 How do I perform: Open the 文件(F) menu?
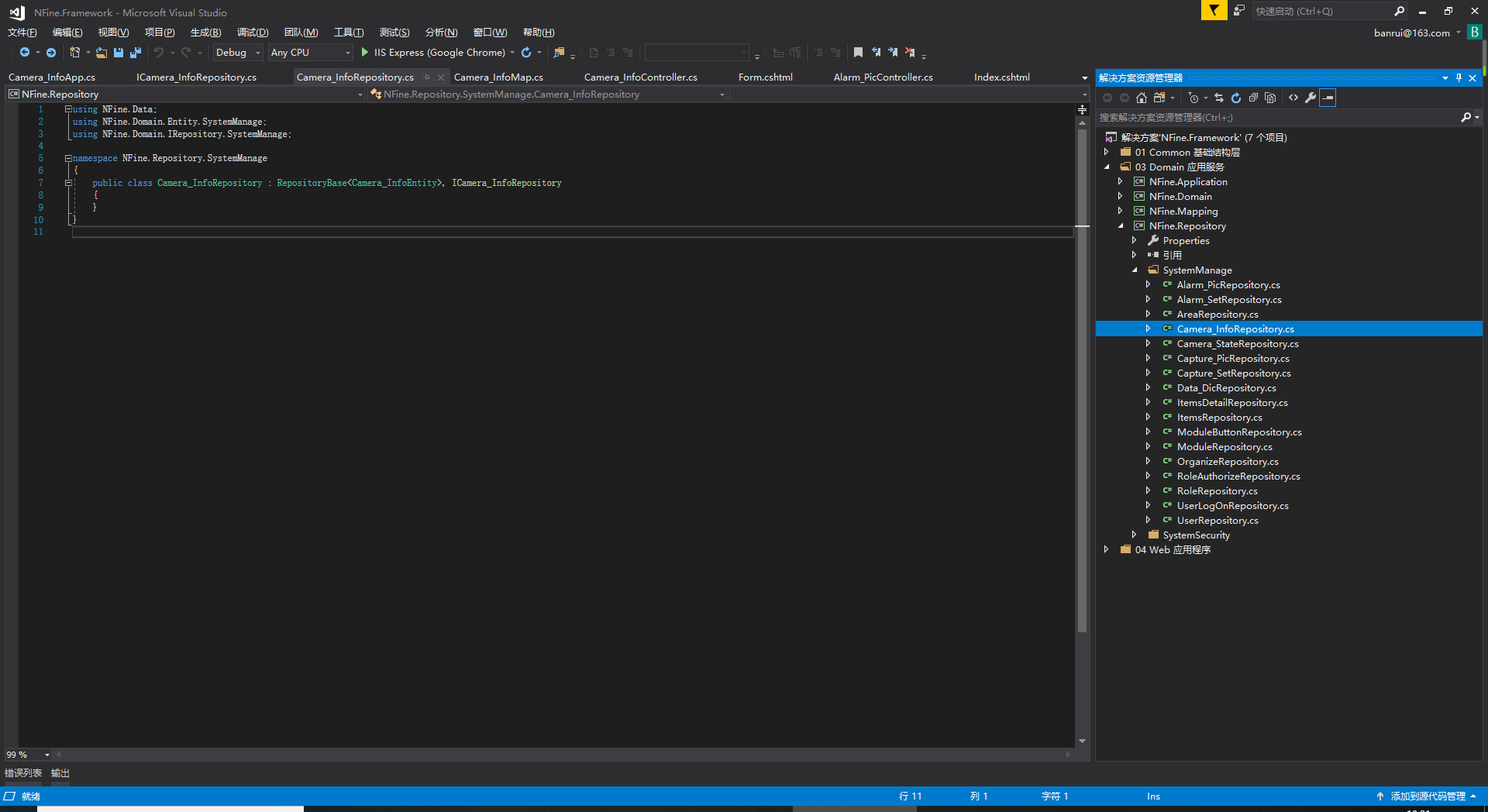[22, 33]
